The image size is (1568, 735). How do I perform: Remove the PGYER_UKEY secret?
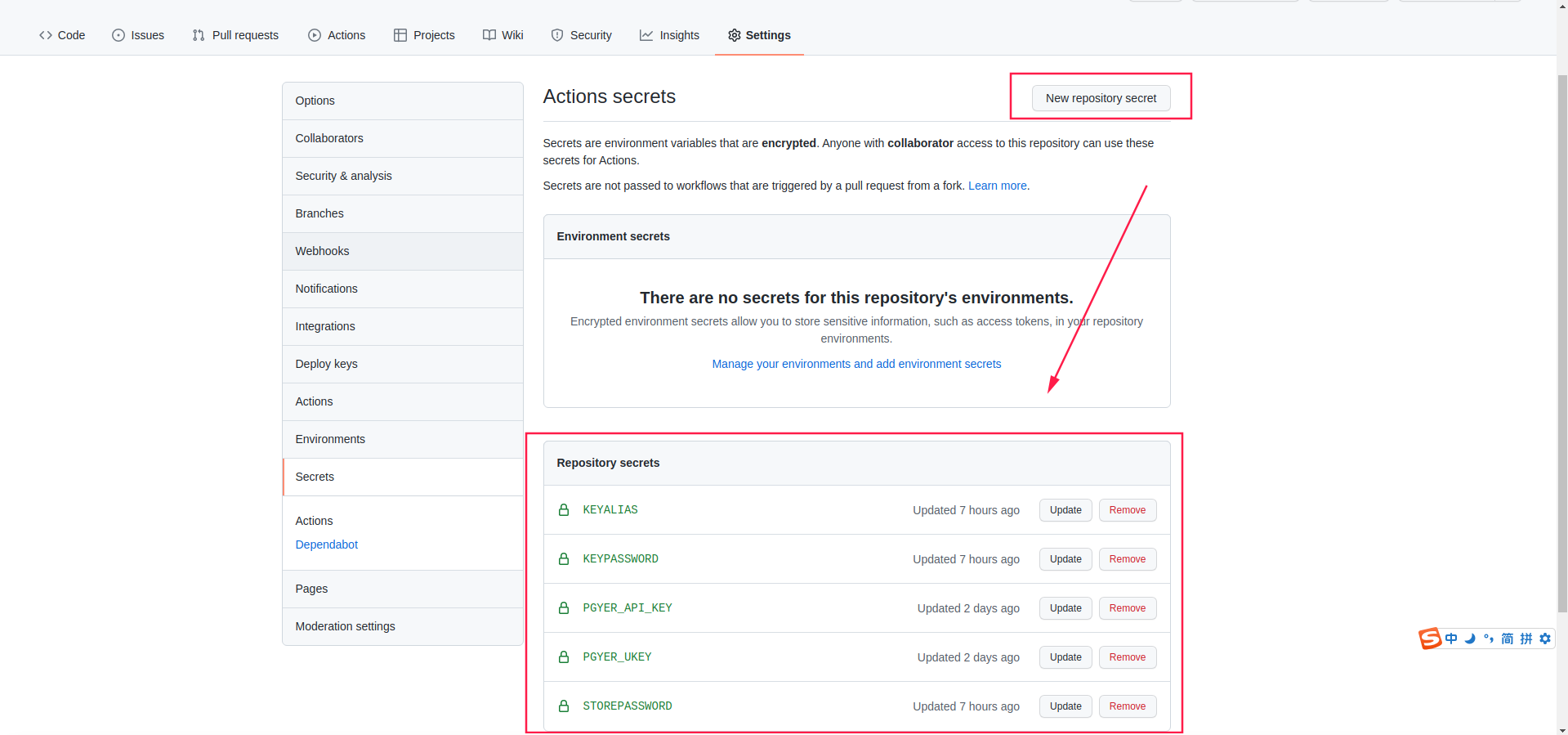coord(1128,657)
